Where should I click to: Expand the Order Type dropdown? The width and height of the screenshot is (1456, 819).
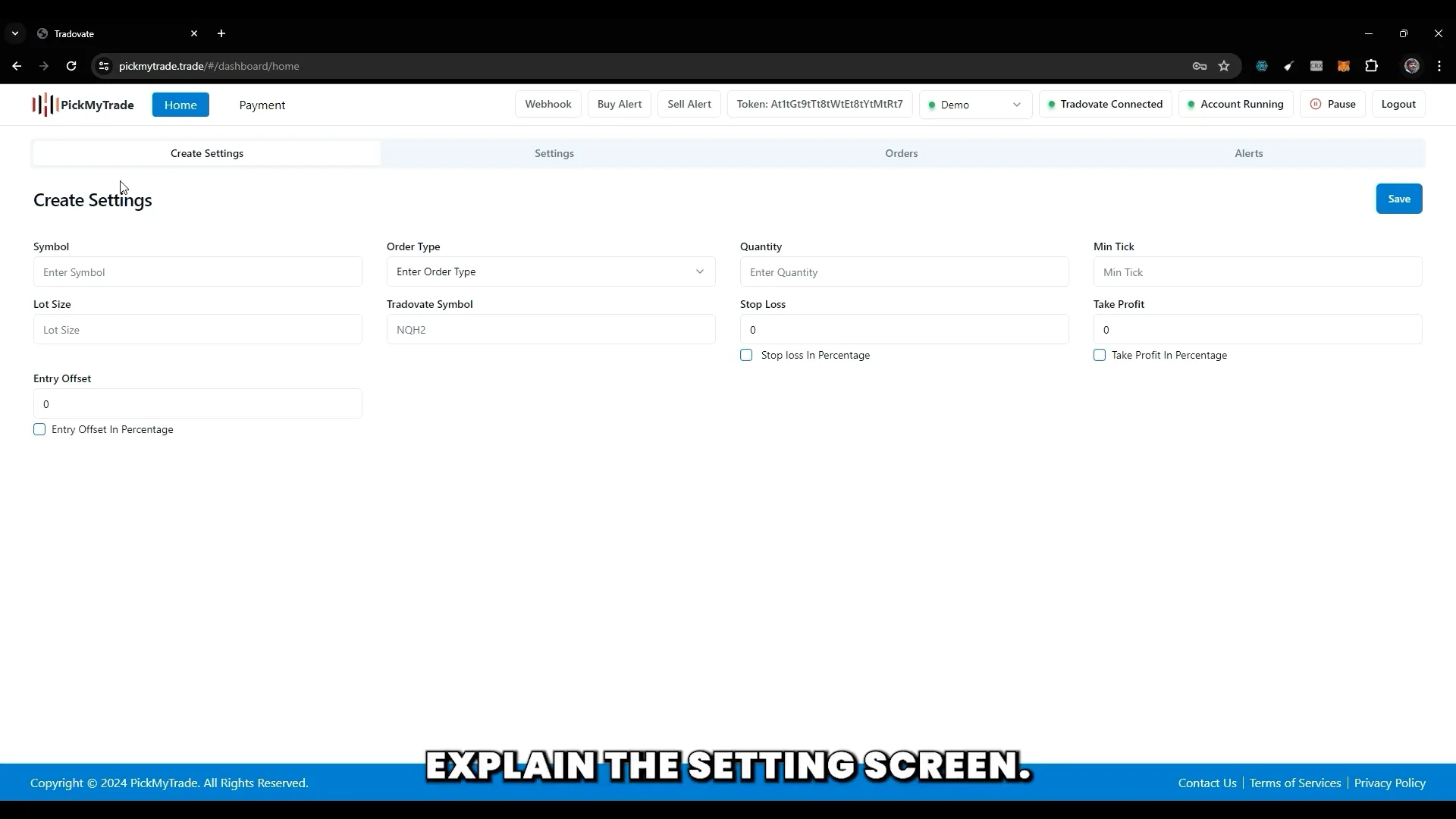(x=551, y=271)
